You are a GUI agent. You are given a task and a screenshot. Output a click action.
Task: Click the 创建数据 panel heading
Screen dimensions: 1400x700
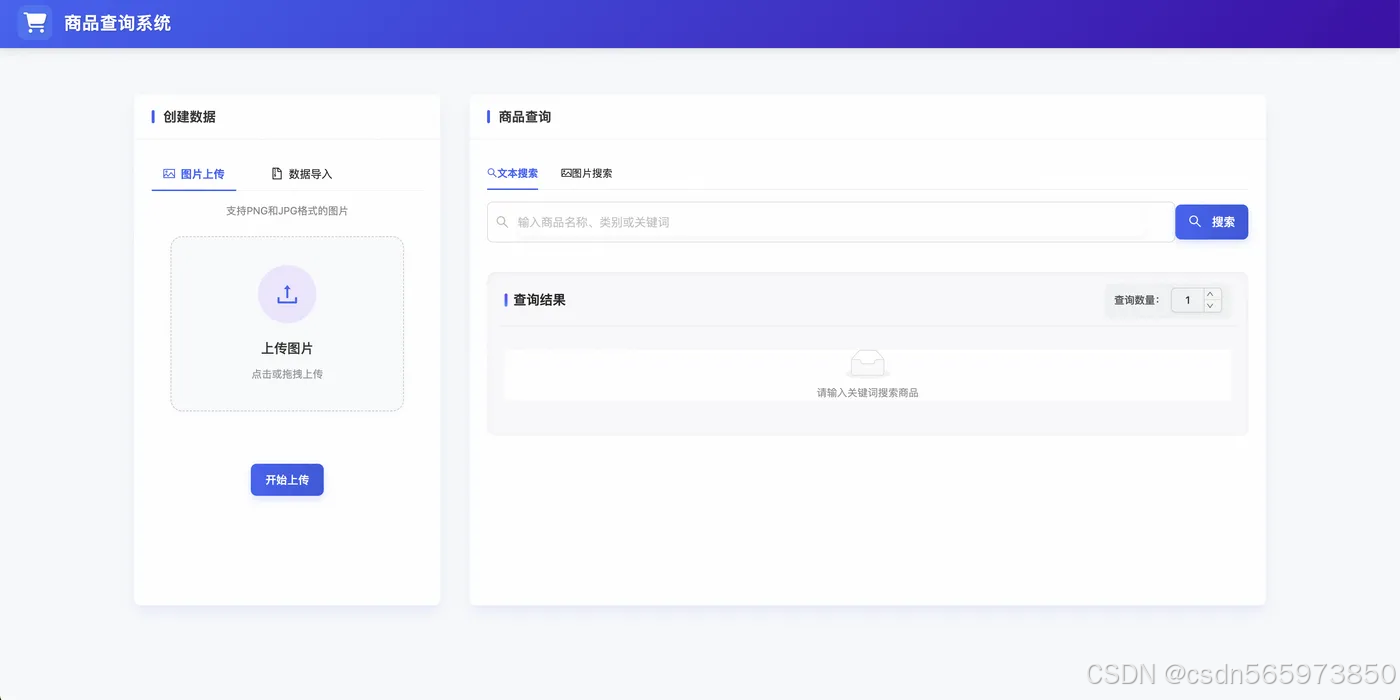point(189,117)
